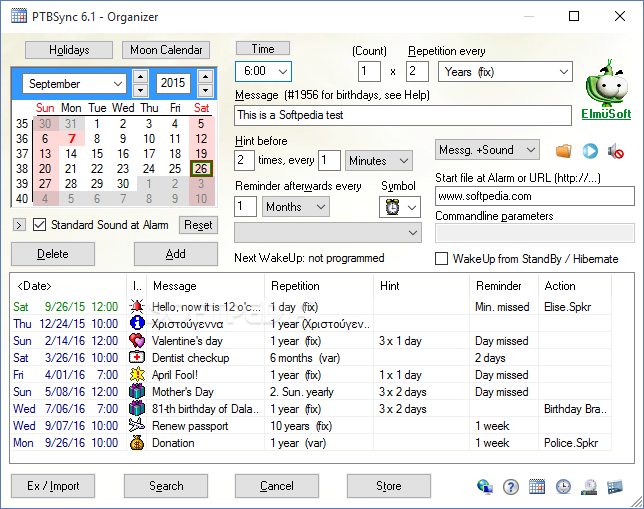The width and height of the screenshot is (644, 509).
Task: Click the Cancel button
Action: coord(277,486)
